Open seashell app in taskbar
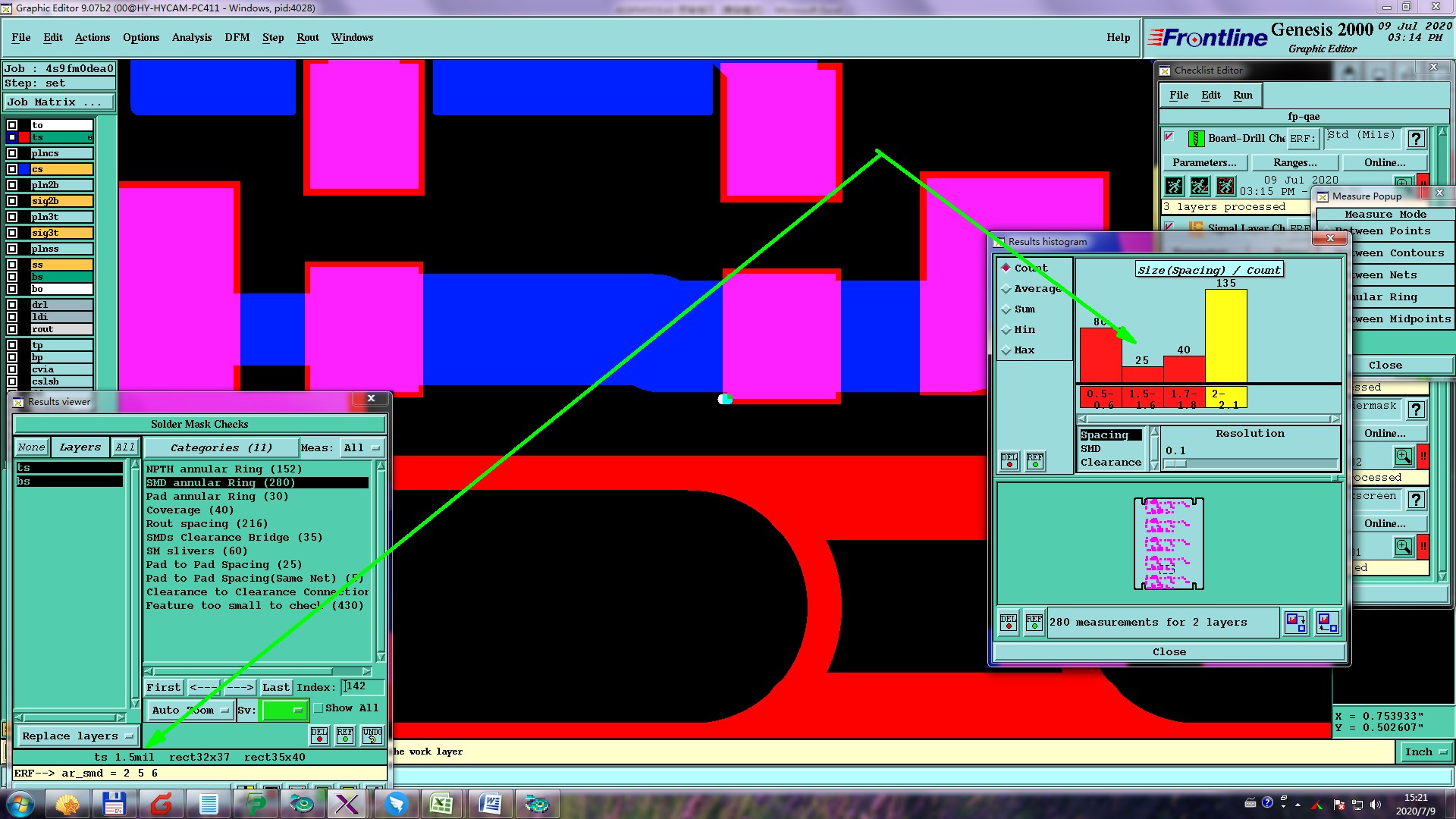Viewport: 1456px width, 819px height. tap(67, 804)
